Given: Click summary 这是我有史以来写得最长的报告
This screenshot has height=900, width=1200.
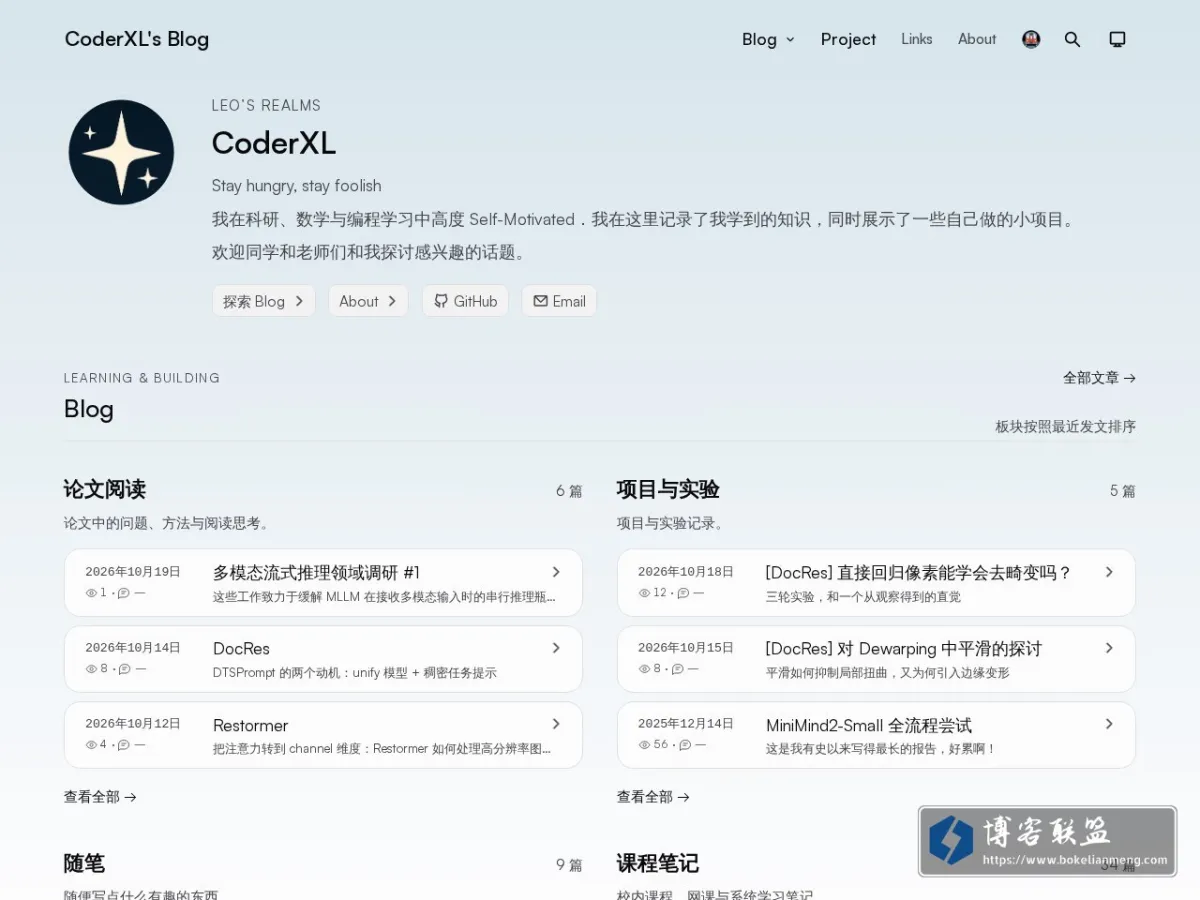Looking at the screenshot, I should (x=881, y=749).
